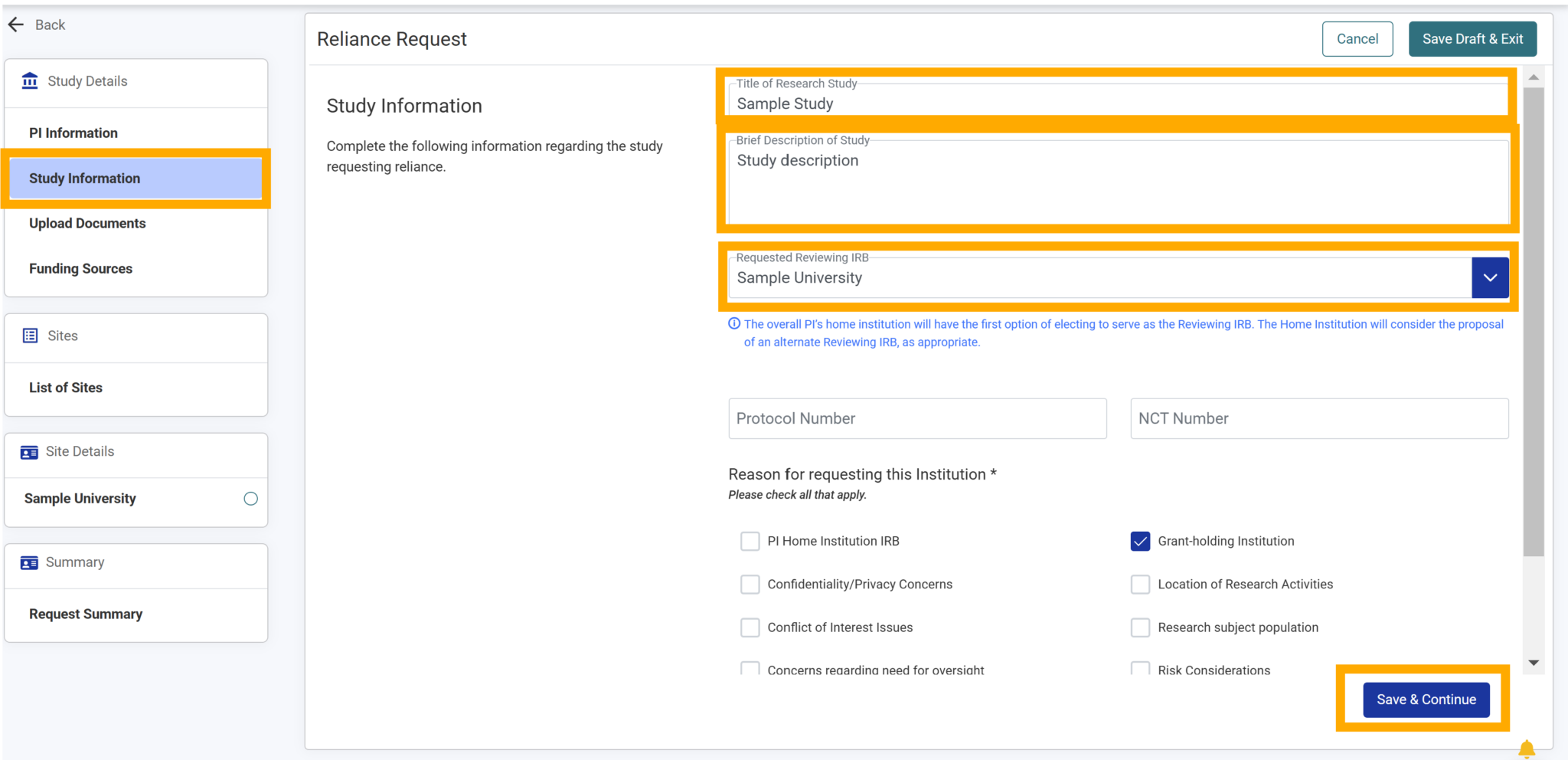Click the Site Details card icon
Image resolution: width=1568 pixels, height=760 pixels.
[29, 452]
